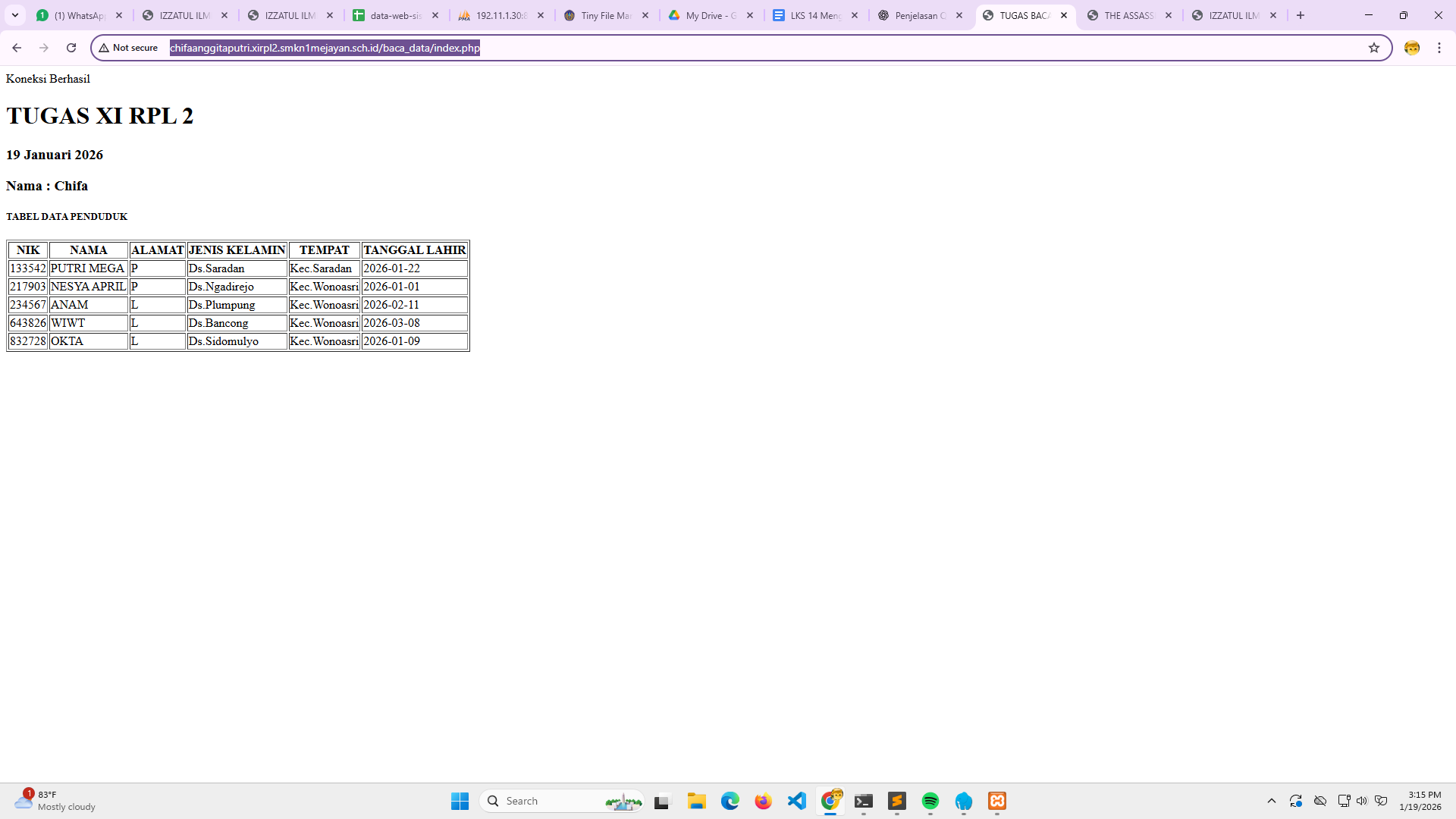This screenshot has width=1456, height=819.
Task: Go back to previous page
Action: pos(17,48)
